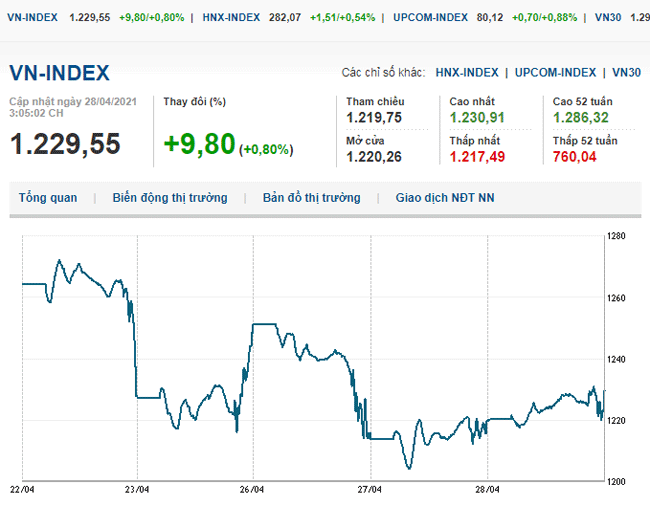Click the Cao 52 tuần value 1.286,32
The image size is (650, 505).
[x=581, y=117]
